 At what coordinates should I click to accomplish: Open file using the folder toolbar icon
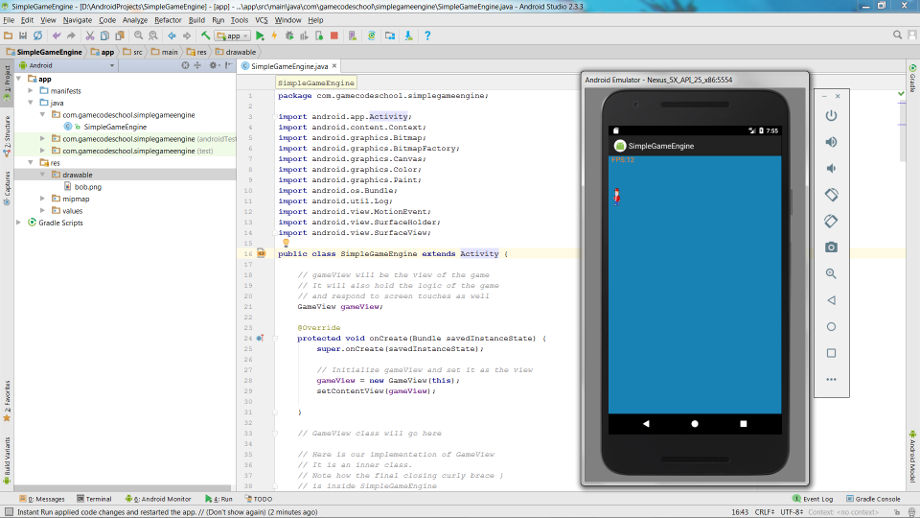(x=8, y=36)
